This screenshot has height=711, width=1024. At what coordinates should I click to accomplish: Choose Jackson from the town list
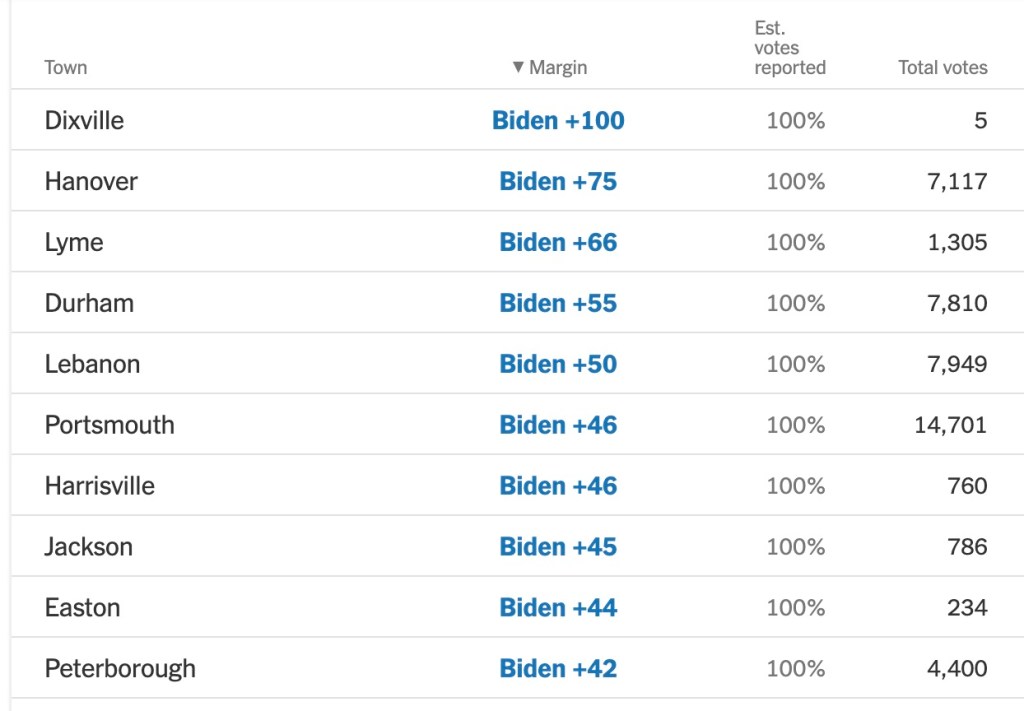89,548
